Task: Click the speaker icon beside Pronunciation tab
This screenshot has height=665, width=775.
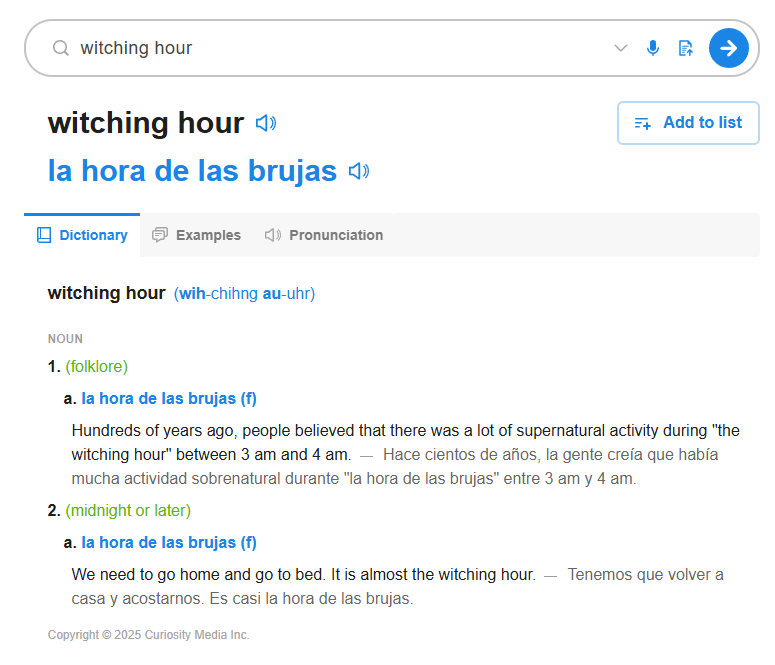Action: (x=273, y=235)
